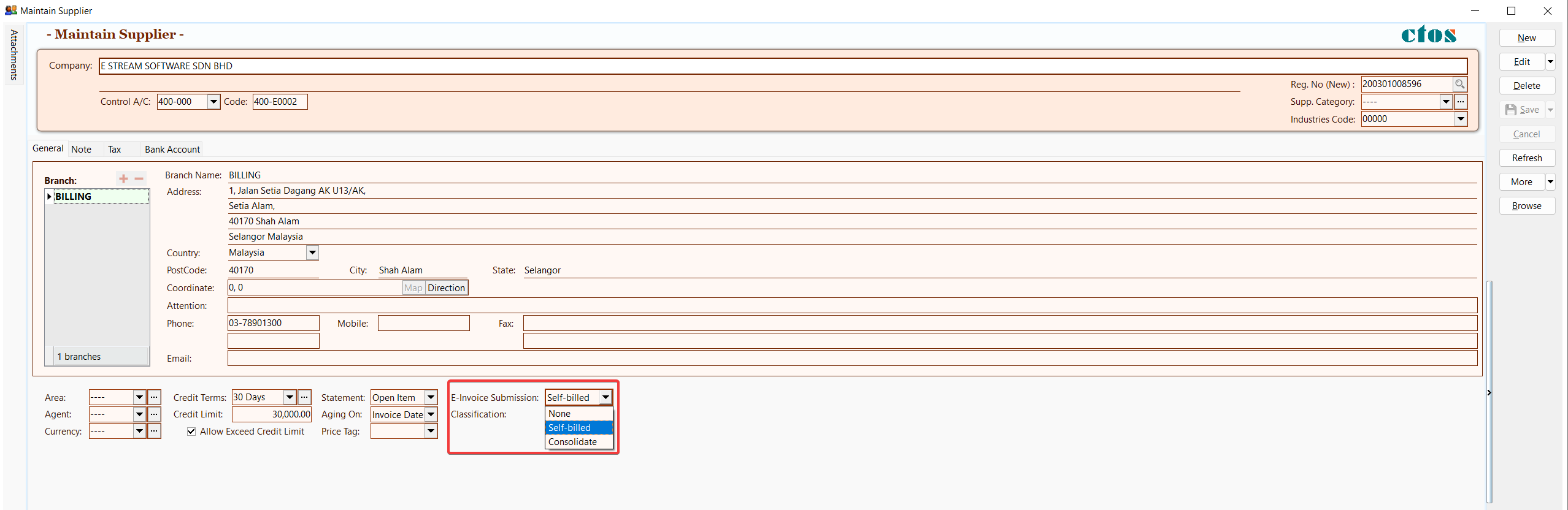Image resolution: width=1568 pixels, height=510 pixels.
Task: Click the plus icon to add branch
Action: tap(123, 179)
